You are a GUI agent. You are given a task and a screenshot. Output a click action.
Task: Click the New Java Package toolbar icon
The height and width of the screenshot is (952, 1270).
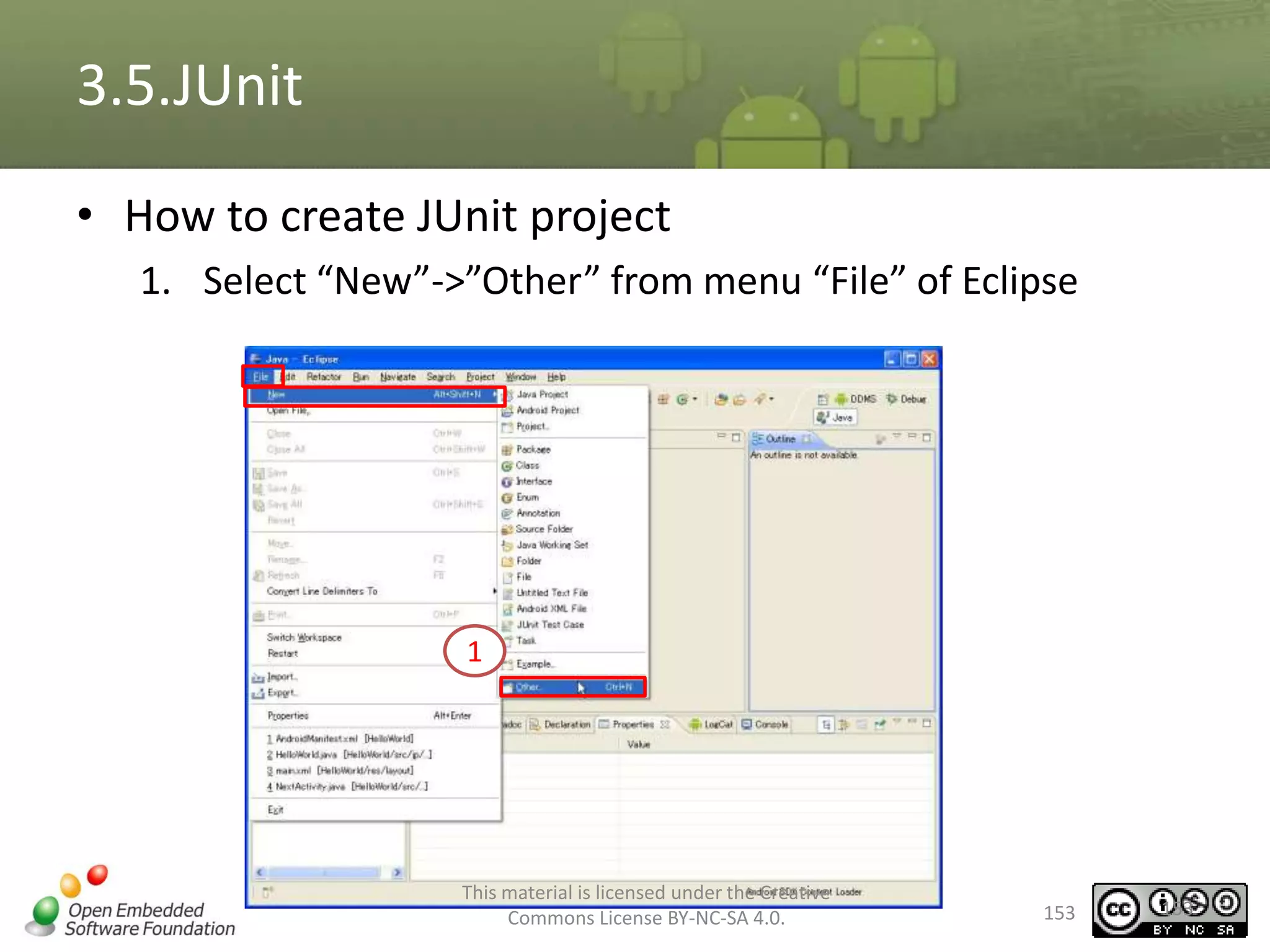[663, 399]
